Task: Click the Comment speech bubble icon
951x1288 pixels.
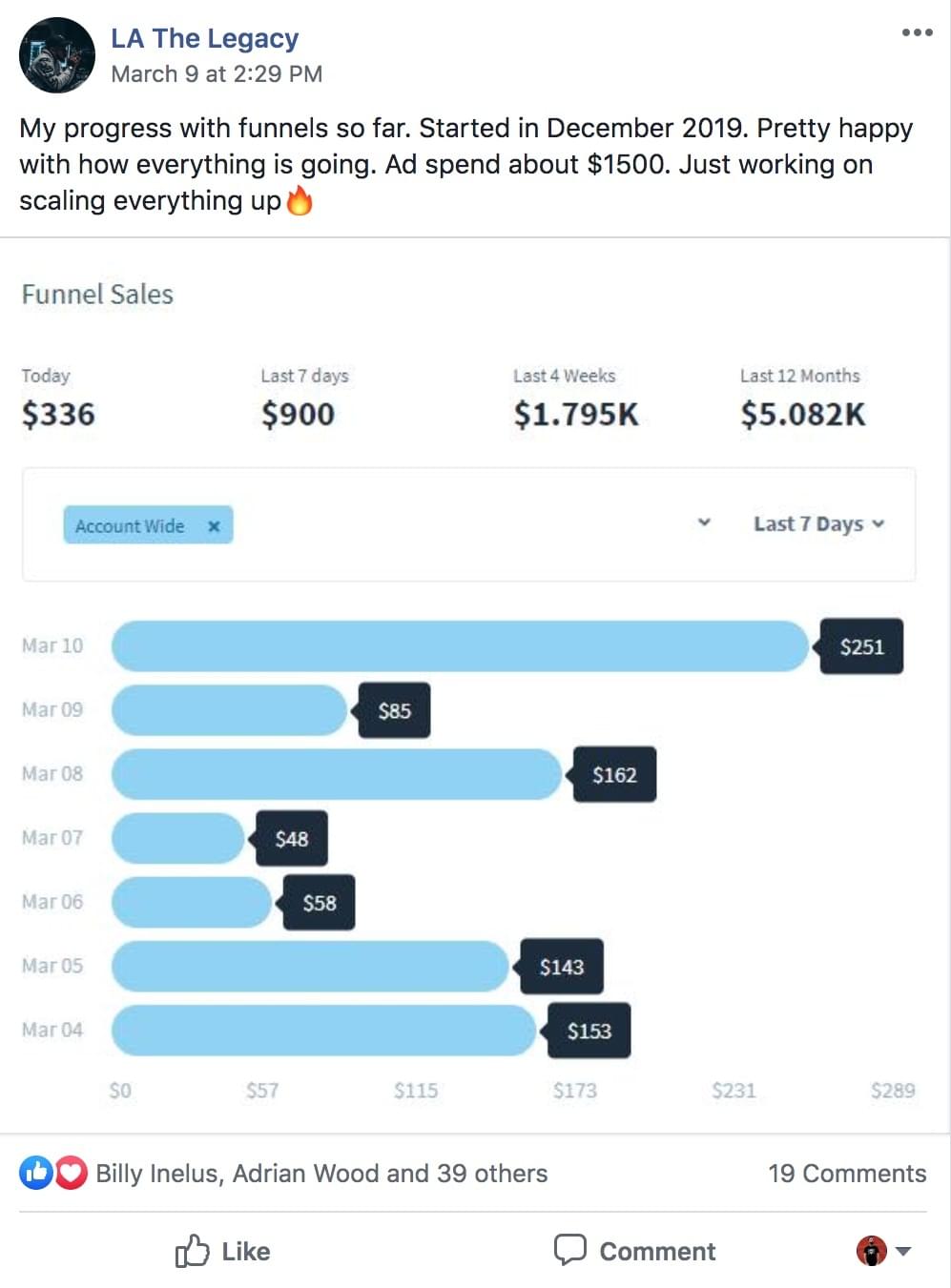Action: click(570, 1249)
